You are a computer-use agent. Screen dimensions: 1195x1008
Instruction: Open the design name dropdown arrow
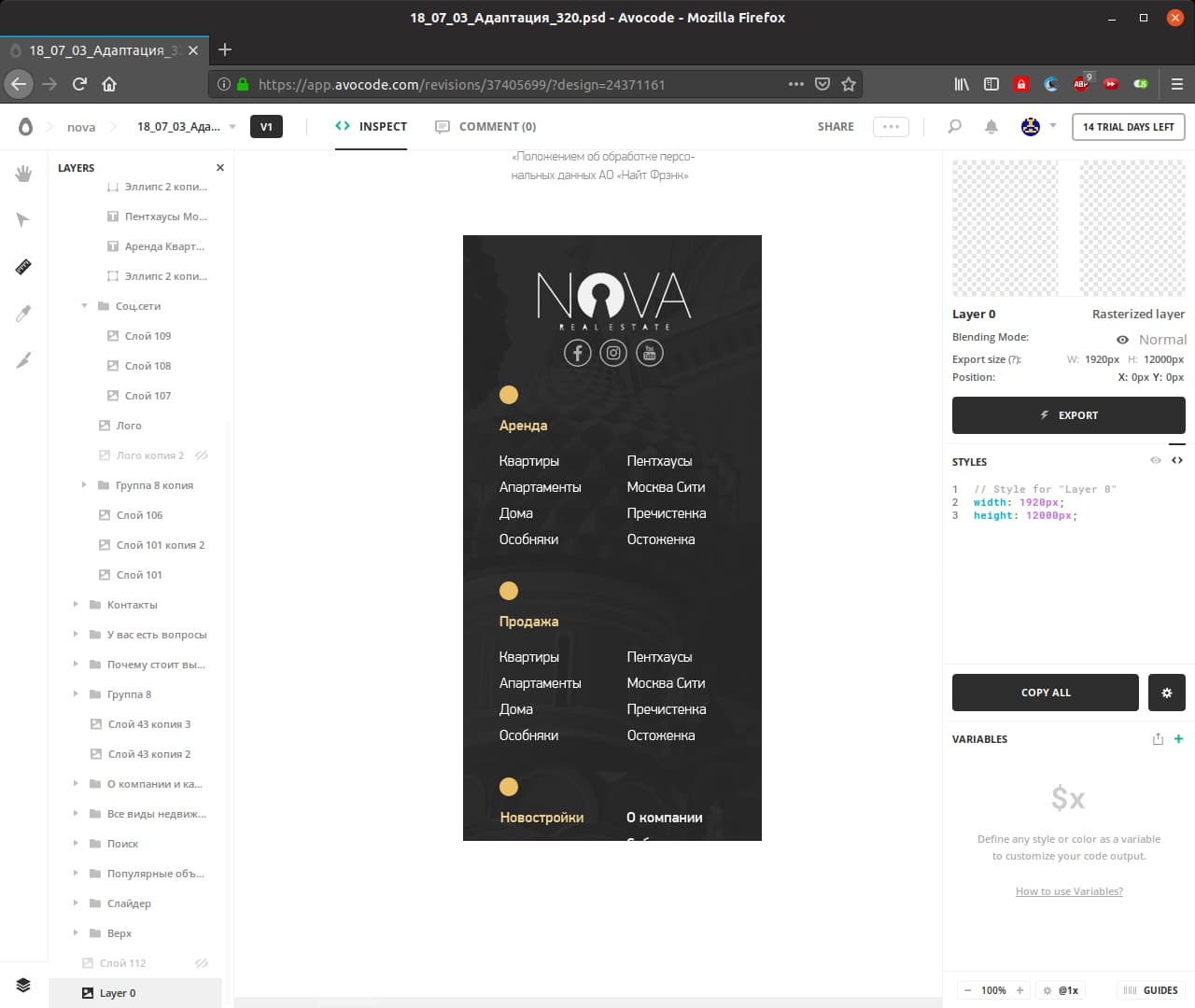click(232, 126)
